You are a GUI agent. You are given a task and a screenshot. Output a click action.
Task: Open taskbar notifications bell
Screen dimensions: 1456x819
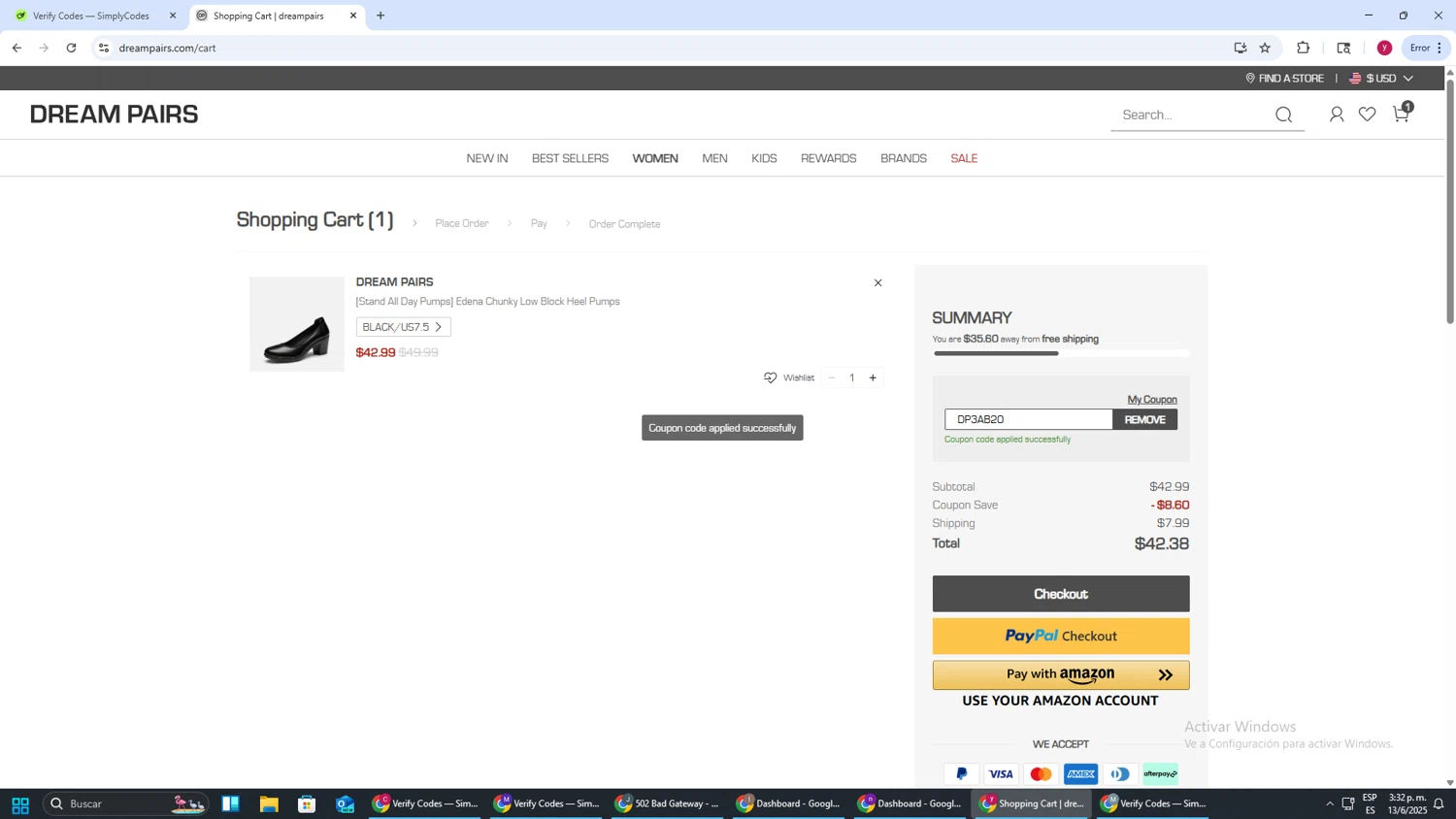[1439, 803]
